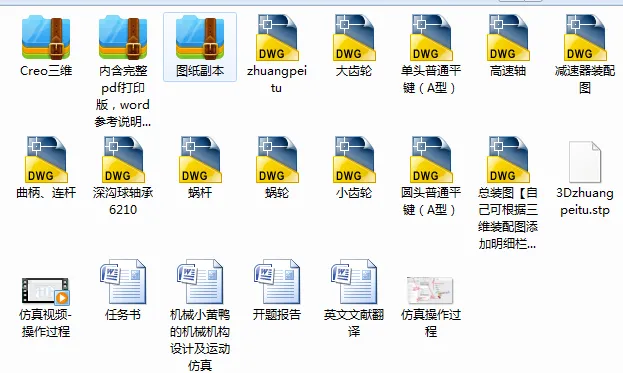Select the 减速器装配图 DWG file icon
Viewport: 623px width, 373px height.
click(585, 38)
